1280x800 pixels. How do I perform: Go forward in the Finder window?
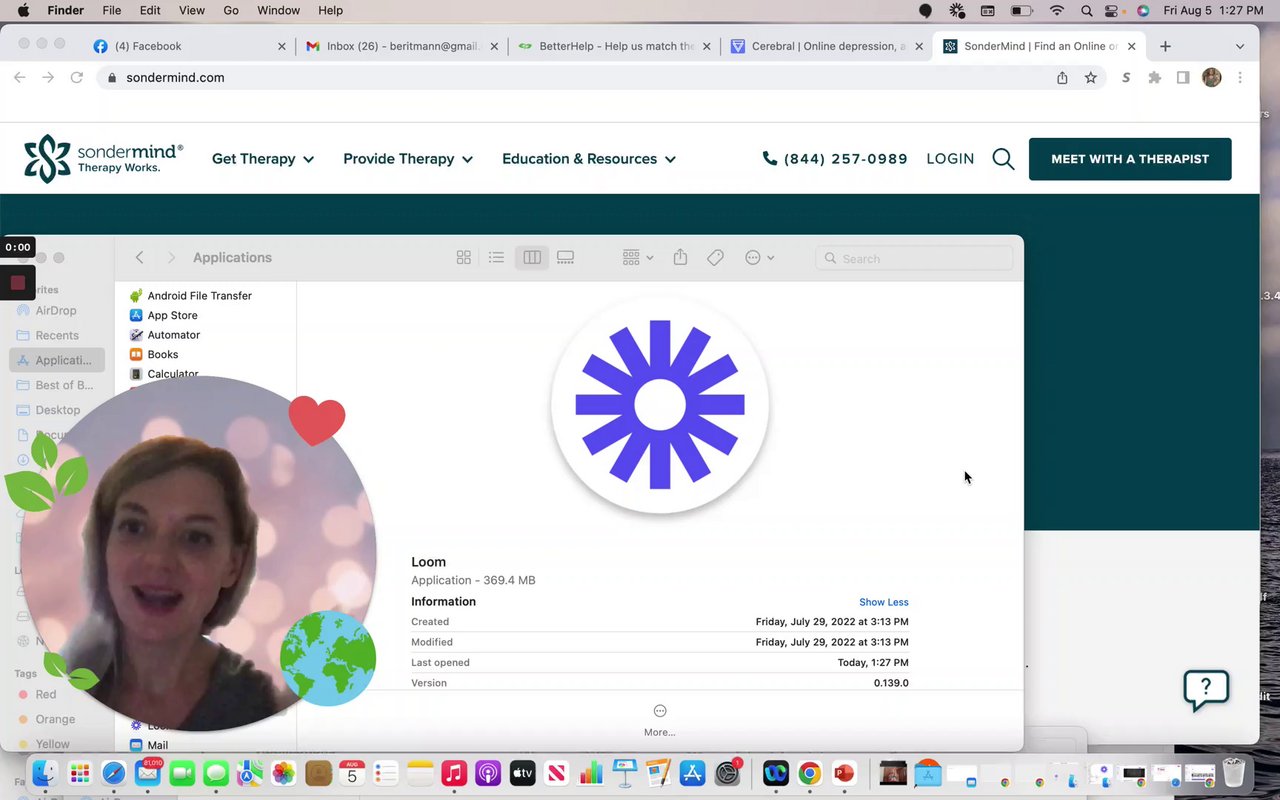(171, 258)
